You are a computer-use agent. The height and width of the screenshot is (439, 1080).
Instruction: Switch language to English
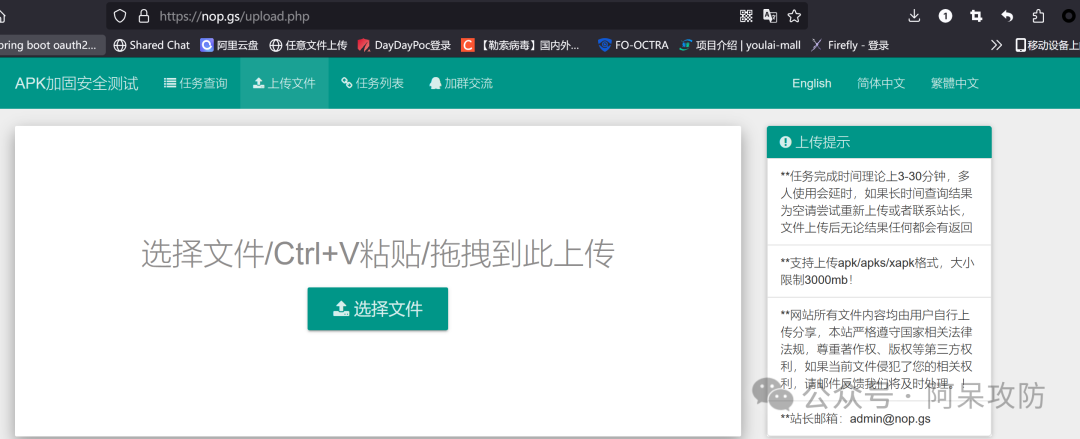(x=811, y=83)
